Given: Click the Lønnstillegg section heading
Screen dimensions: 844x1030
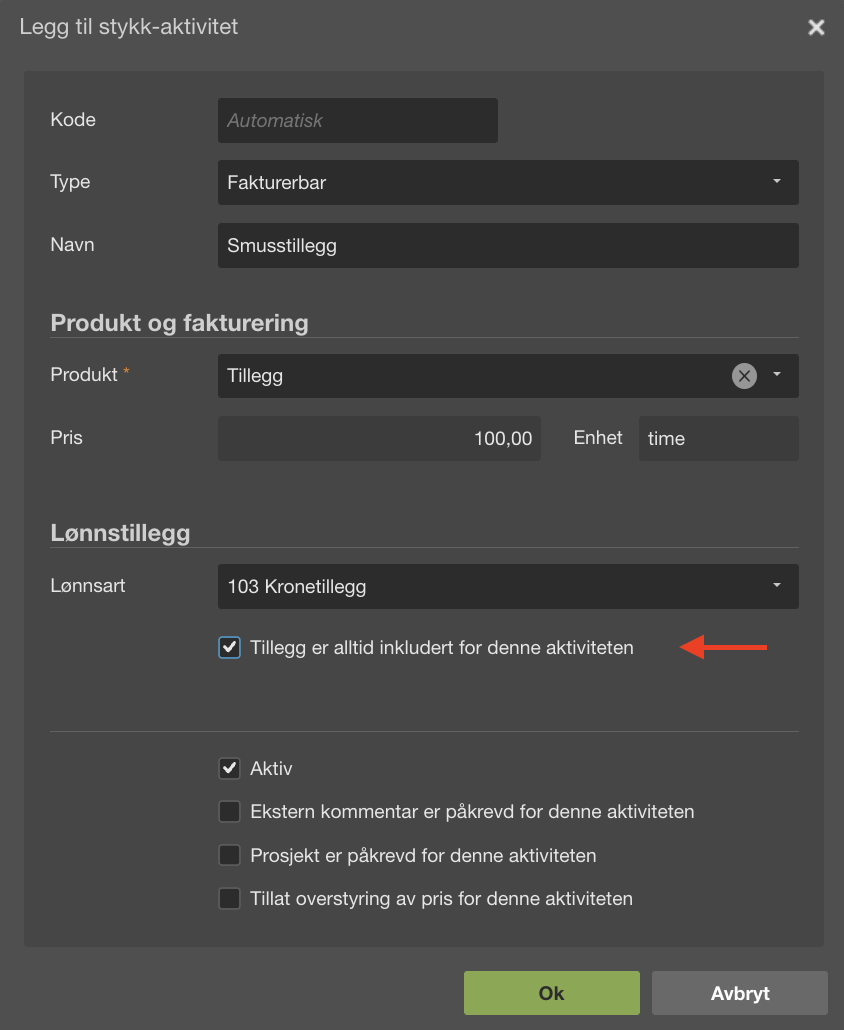Looking at the screenshot, I should tap(120, 533).
